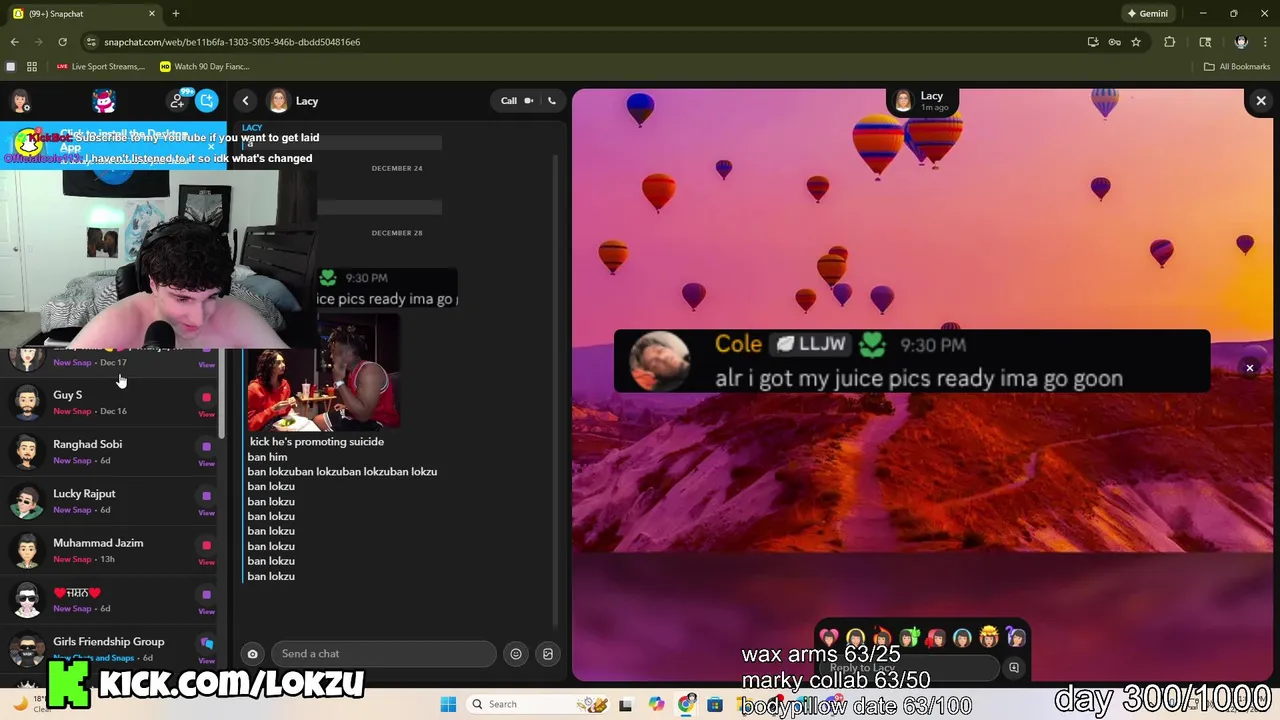Open the sticker icon beside Reply to Lacy
This screenshot has height=720, width=1280.
tap(1014, 668)
